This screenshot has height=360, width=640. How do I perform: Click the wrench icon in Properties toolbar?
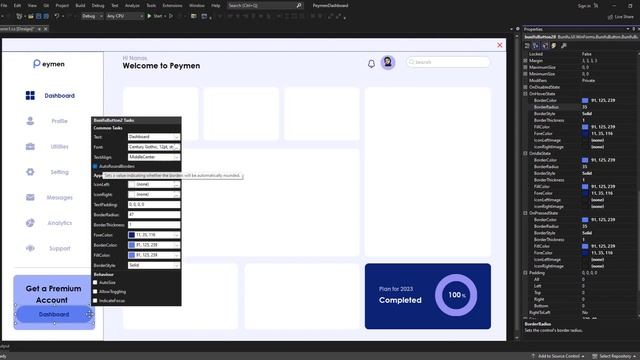point(564,46)
